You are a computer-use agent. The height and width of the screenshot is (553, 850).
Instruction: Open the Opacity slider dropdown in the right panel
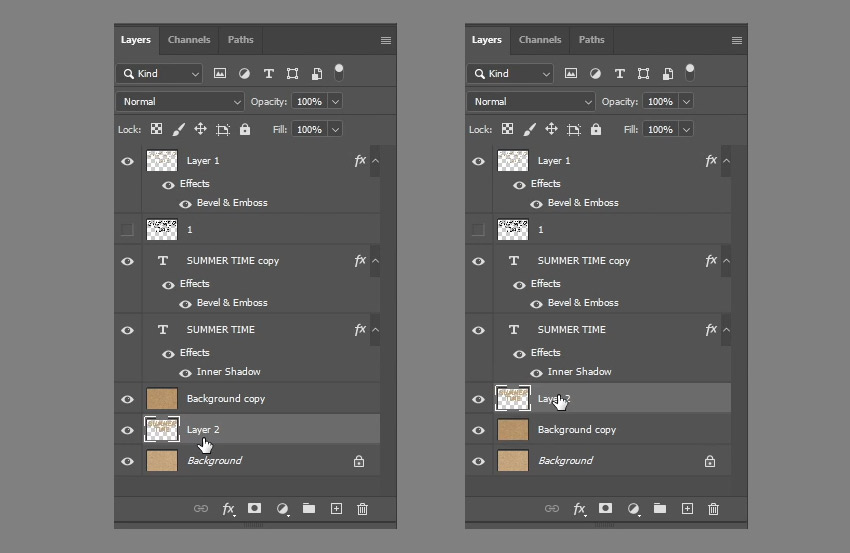685,102
